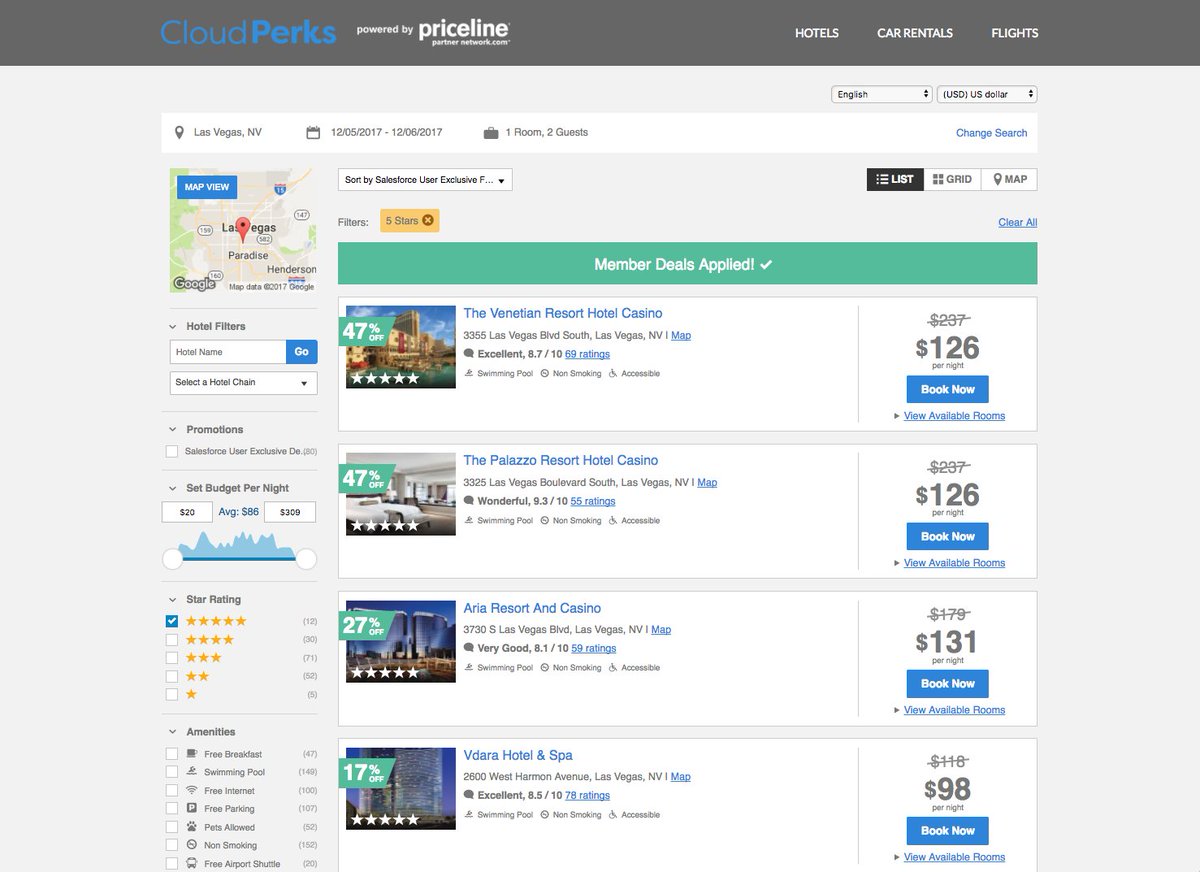This screenshot has height=872, width=1200.
Task: Open the English language dropdown
Action: point(881,94)
